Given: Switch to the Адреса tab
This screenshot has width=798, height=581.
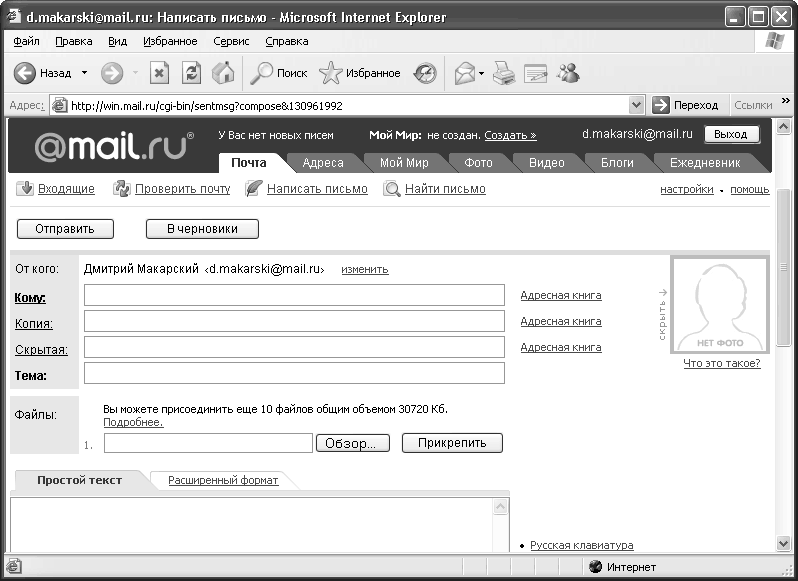Looking at the screenshot, I should coord(323,163).
